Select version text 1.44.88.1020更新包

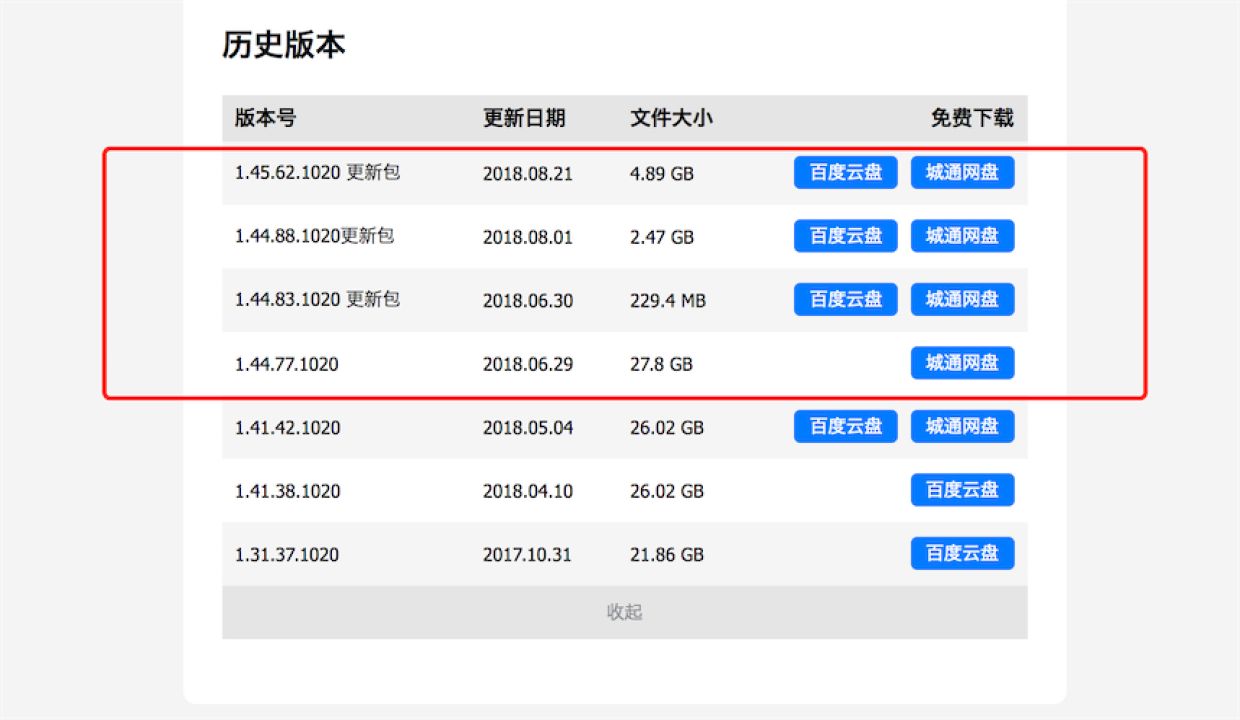315,237
